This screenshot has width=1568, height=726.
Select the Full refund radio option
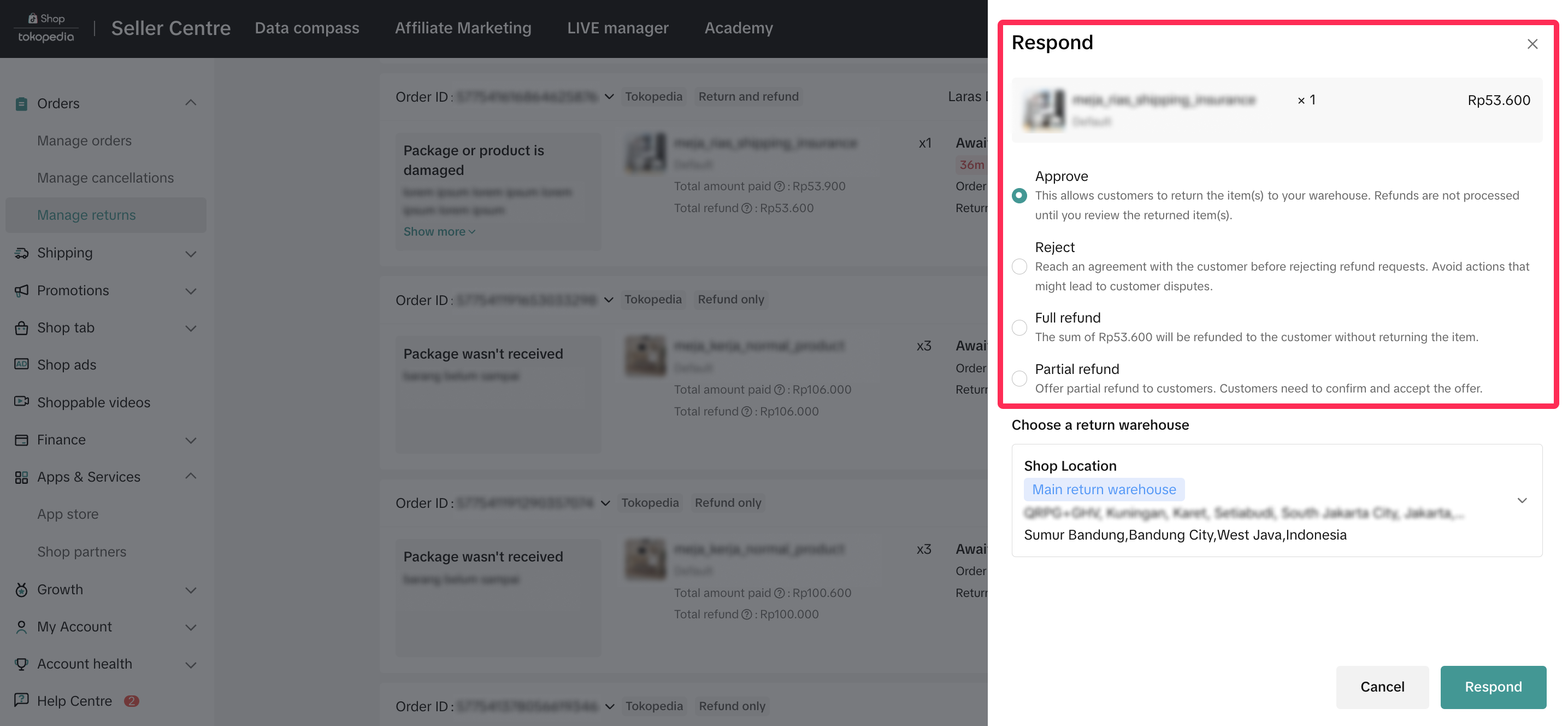[x=1019, y=327]
